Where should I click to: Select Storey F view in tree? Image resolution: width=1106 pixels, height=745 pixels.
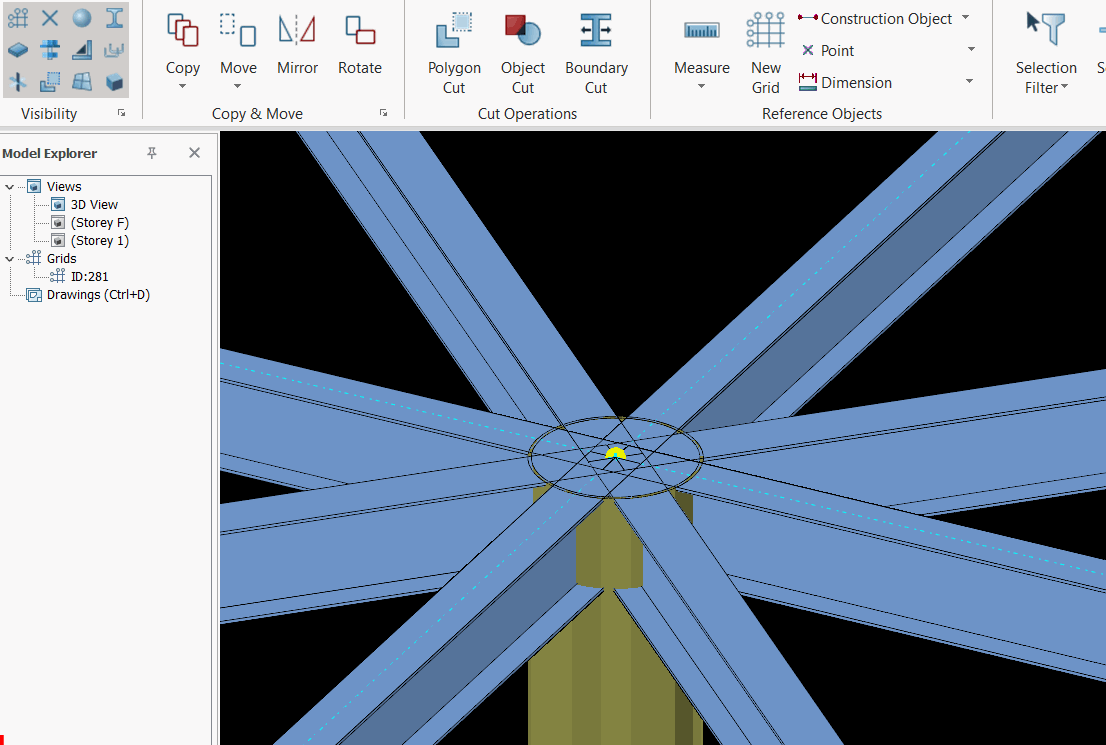[99, 223]
